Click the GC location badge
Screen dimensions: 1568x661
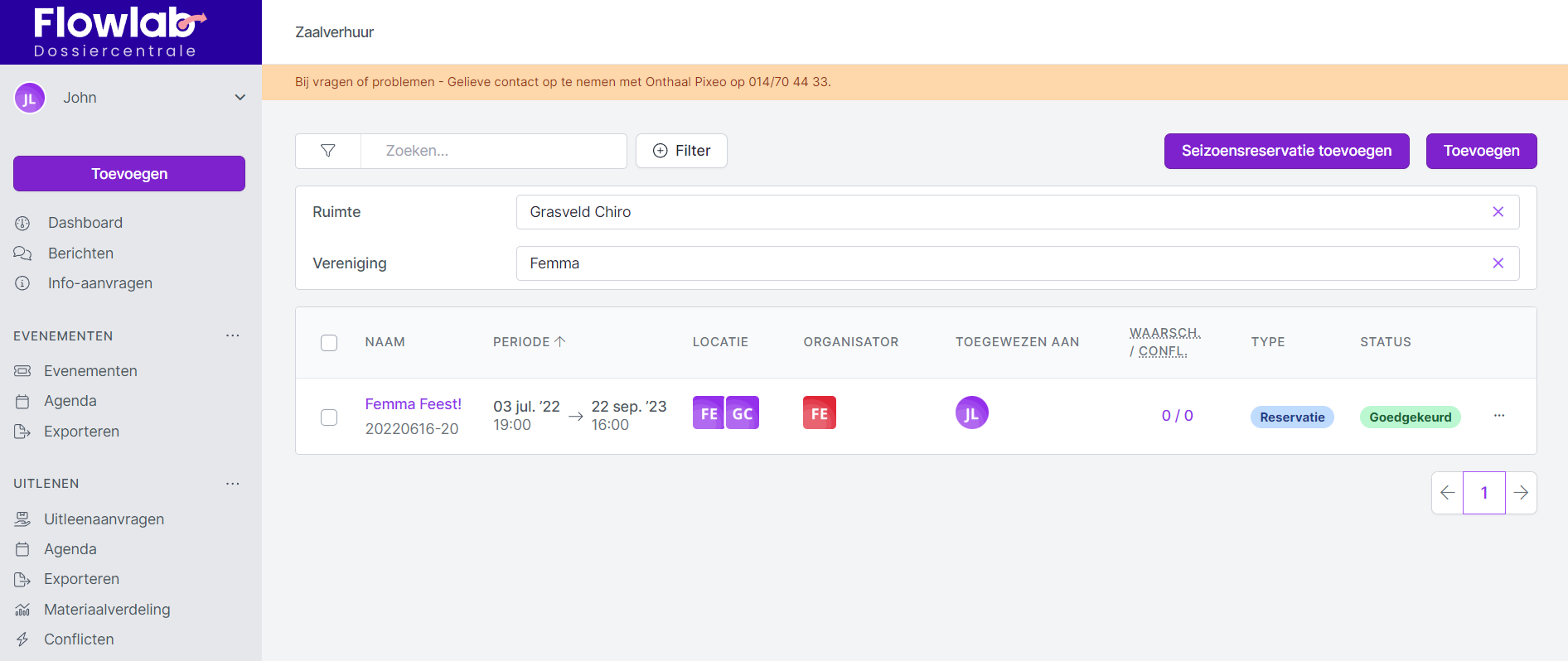[743, 413]
